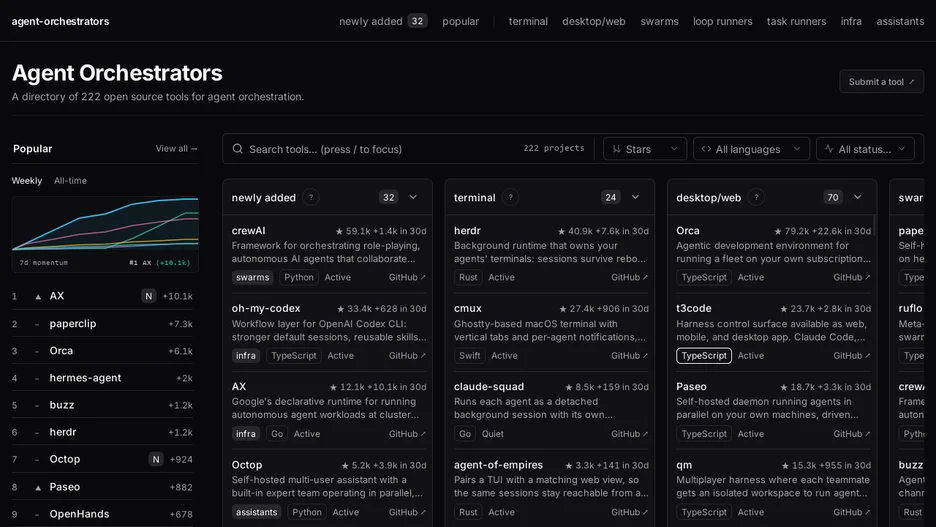
Task: Filter by infra tag on oh-my-codex
Action: tap(246, 356)
